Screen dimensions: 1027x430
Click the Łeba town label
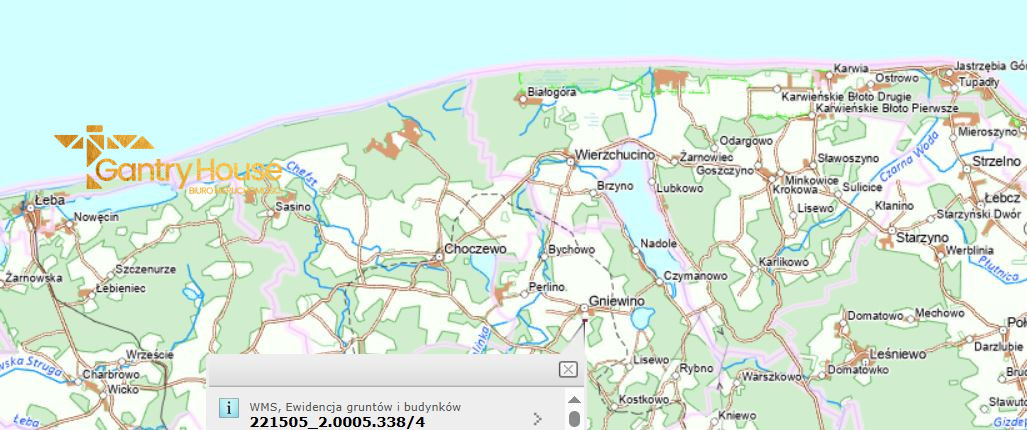pos(49,200)
